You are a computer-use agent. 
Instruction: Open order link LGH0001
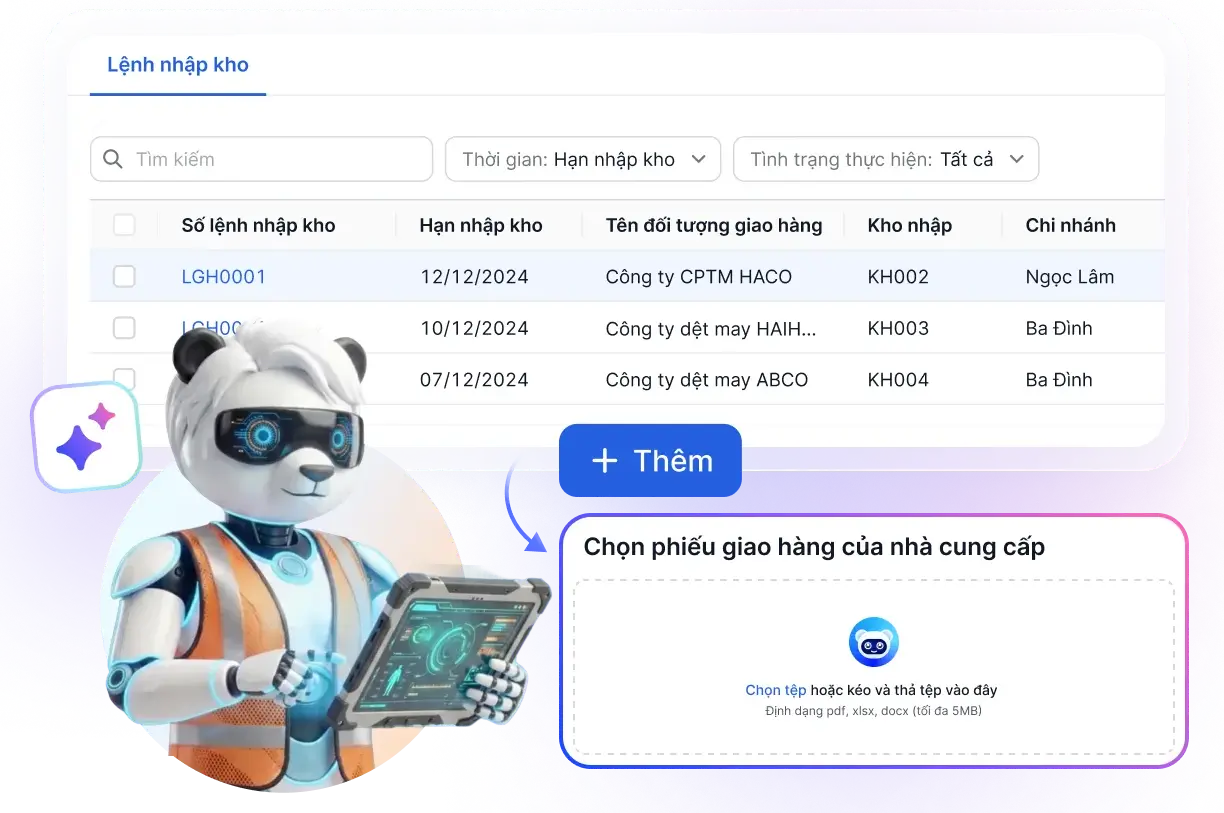point(224,277)
